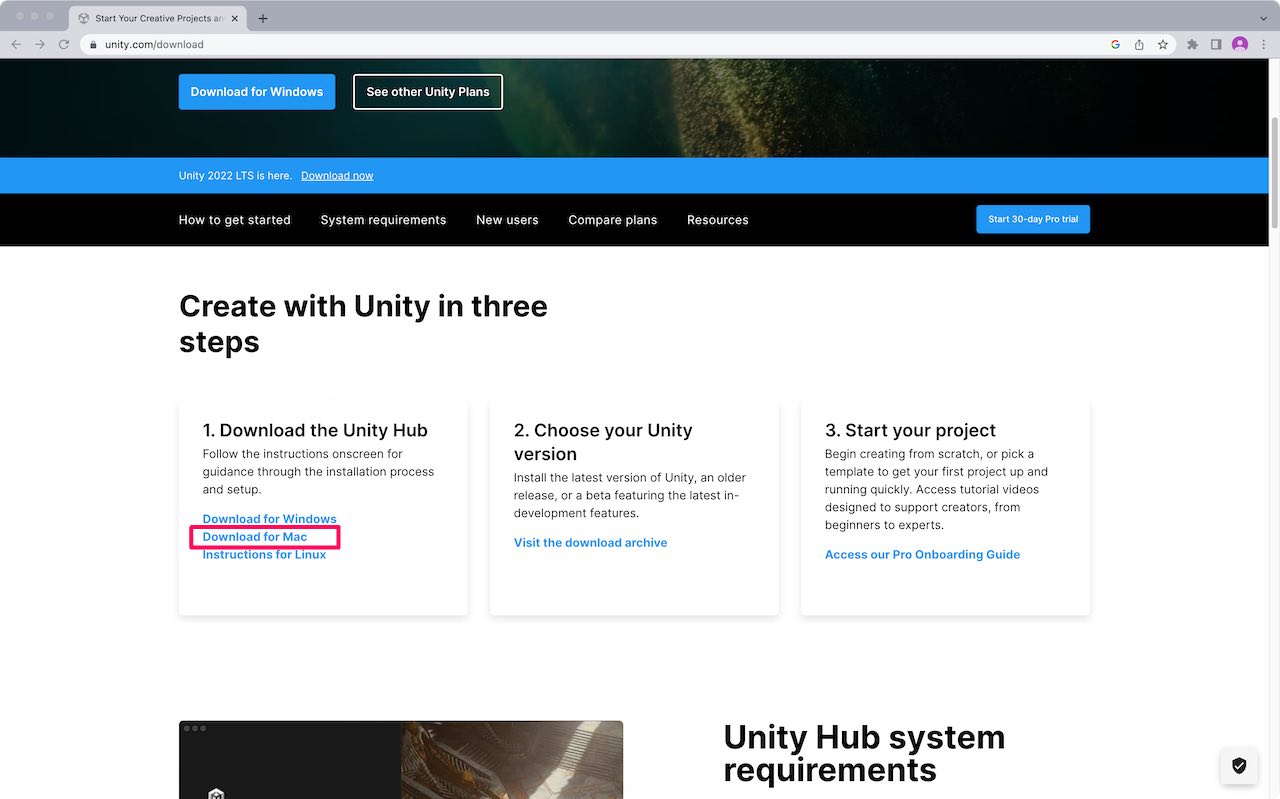The width and height of the screenshot is (1280, 799).
Task: Click the Download for Mac link
Action: click(255, 537)
